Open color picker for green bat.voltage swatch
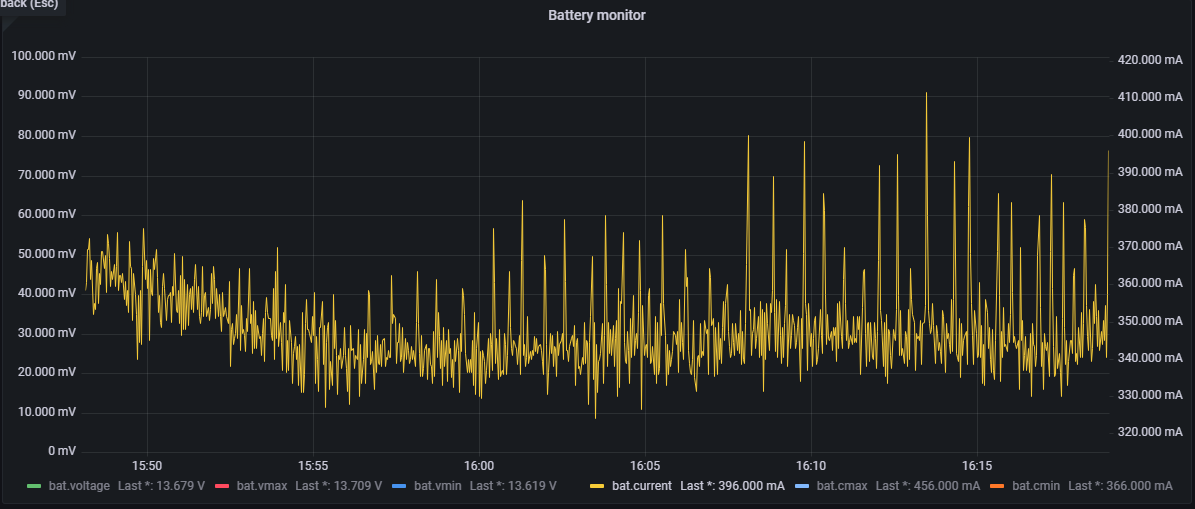Screen dimensions: 1195x509 [x=34, y=486]
